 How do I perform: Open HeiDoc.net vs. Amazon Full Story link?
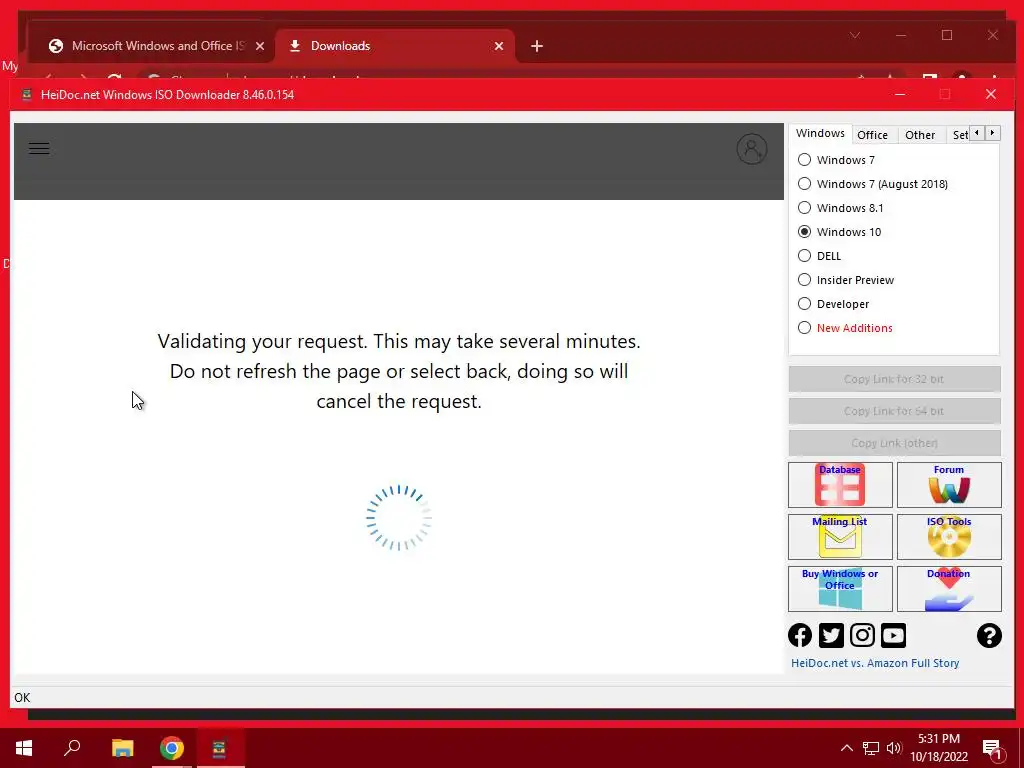(x=875, y=663)
